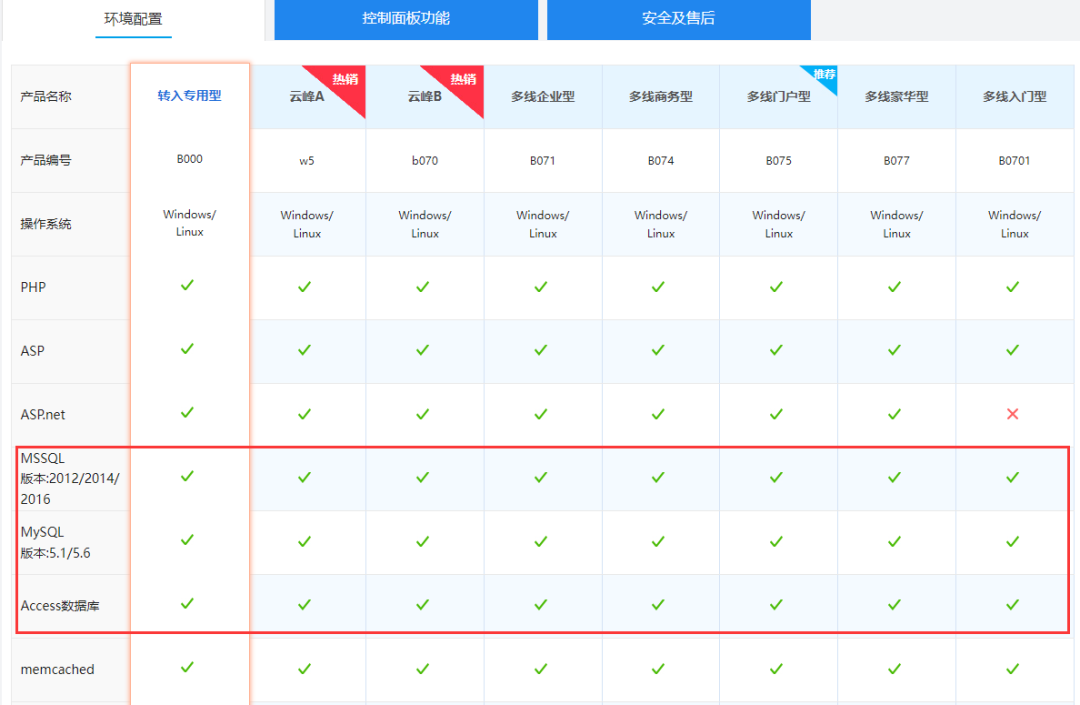Select the 多线门户型 recommended product

pos(778,97)
